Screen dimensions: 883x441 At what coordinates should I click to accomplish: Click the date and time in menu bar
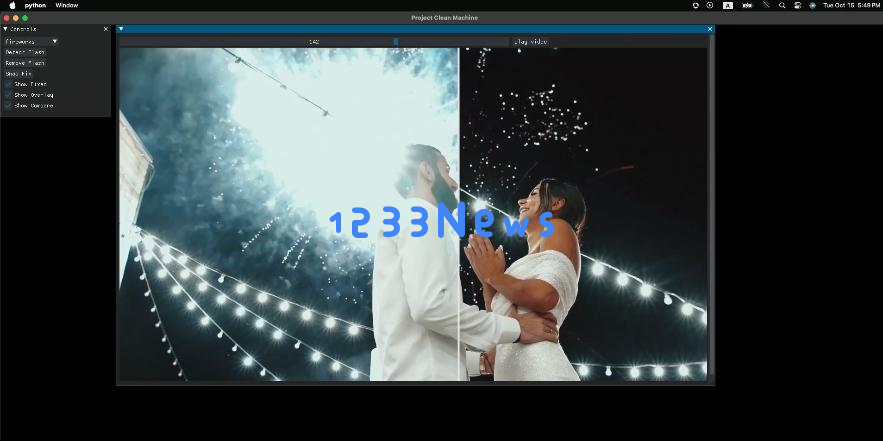(x=851, y=5)
